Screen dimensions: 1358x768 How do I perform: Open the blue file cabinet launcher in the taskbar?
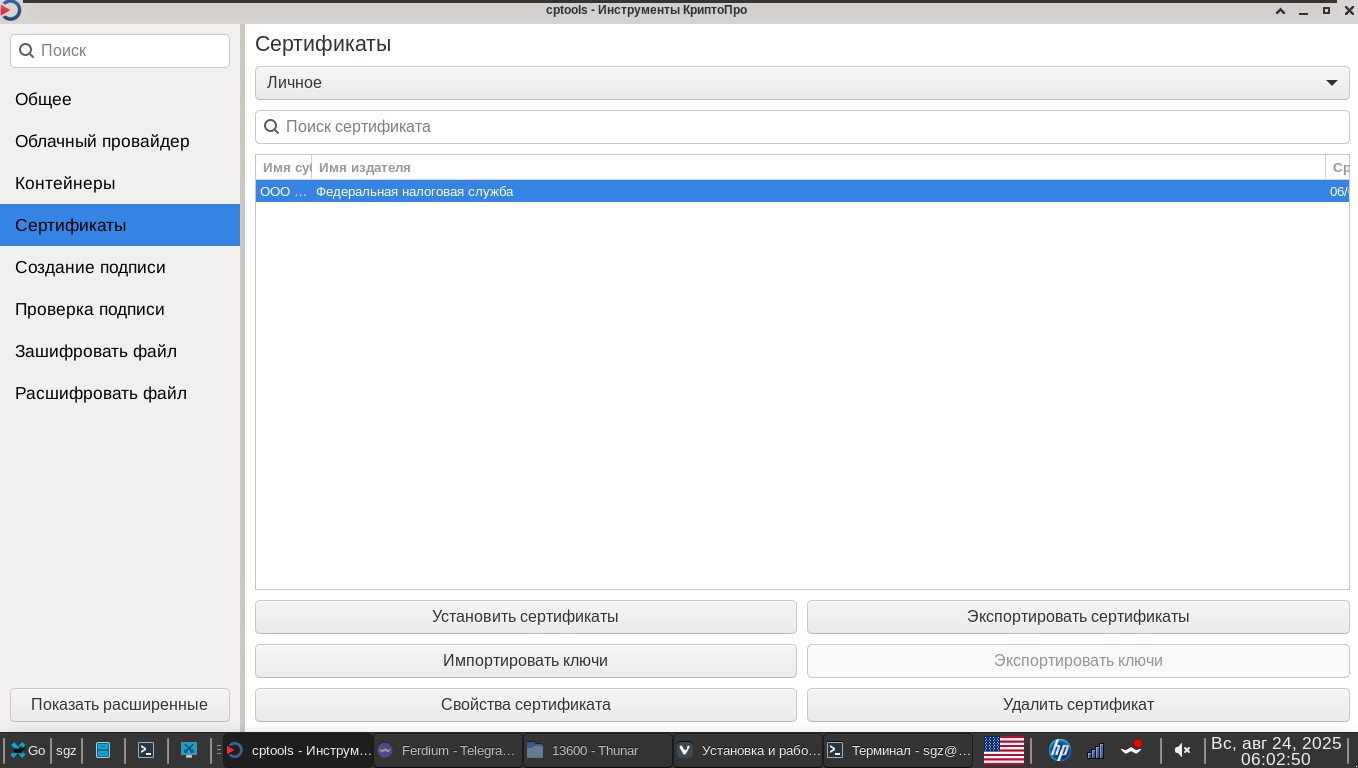(x=102, y=750)
